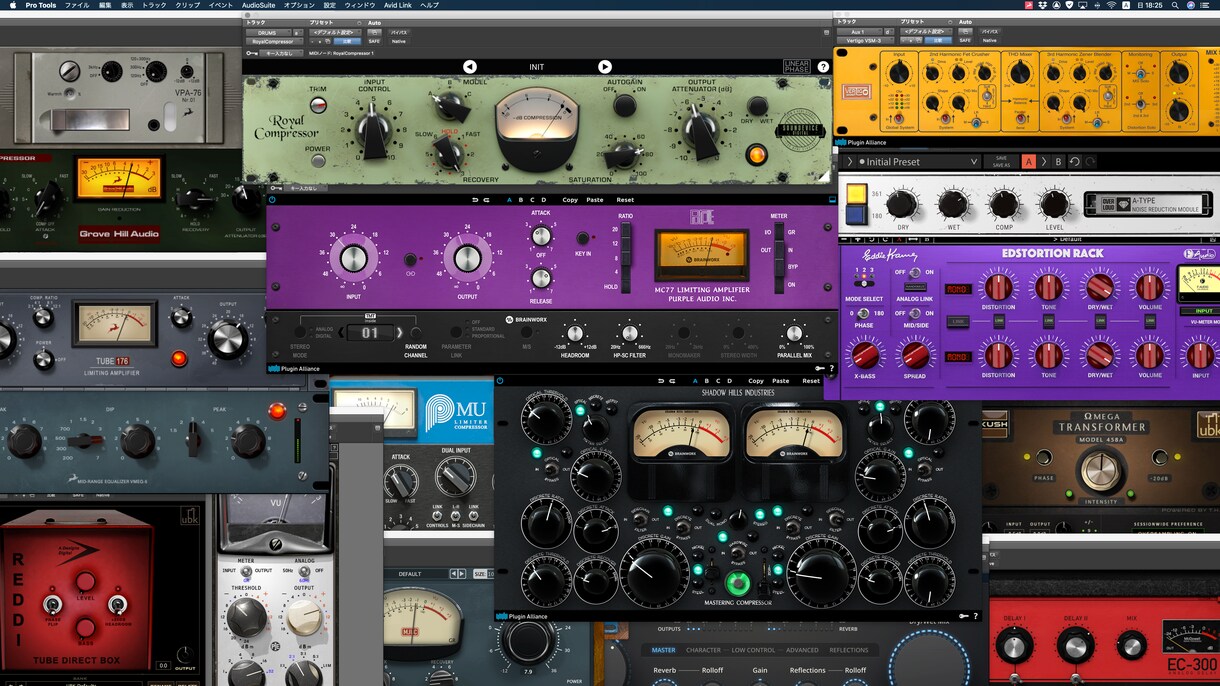Toggle RANDOM CHANNEL button on MC77

(416, 332)
